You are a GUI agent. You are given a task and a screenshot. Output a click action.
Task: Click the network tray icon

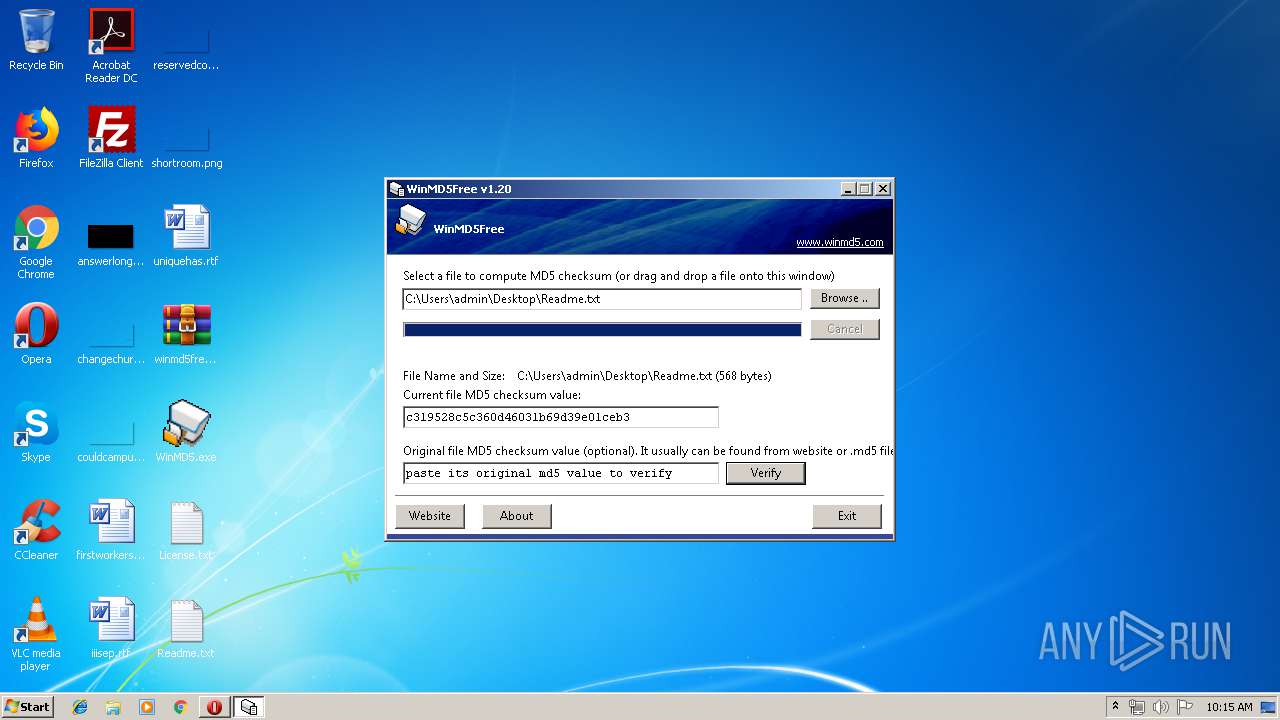pos(1137,707)
